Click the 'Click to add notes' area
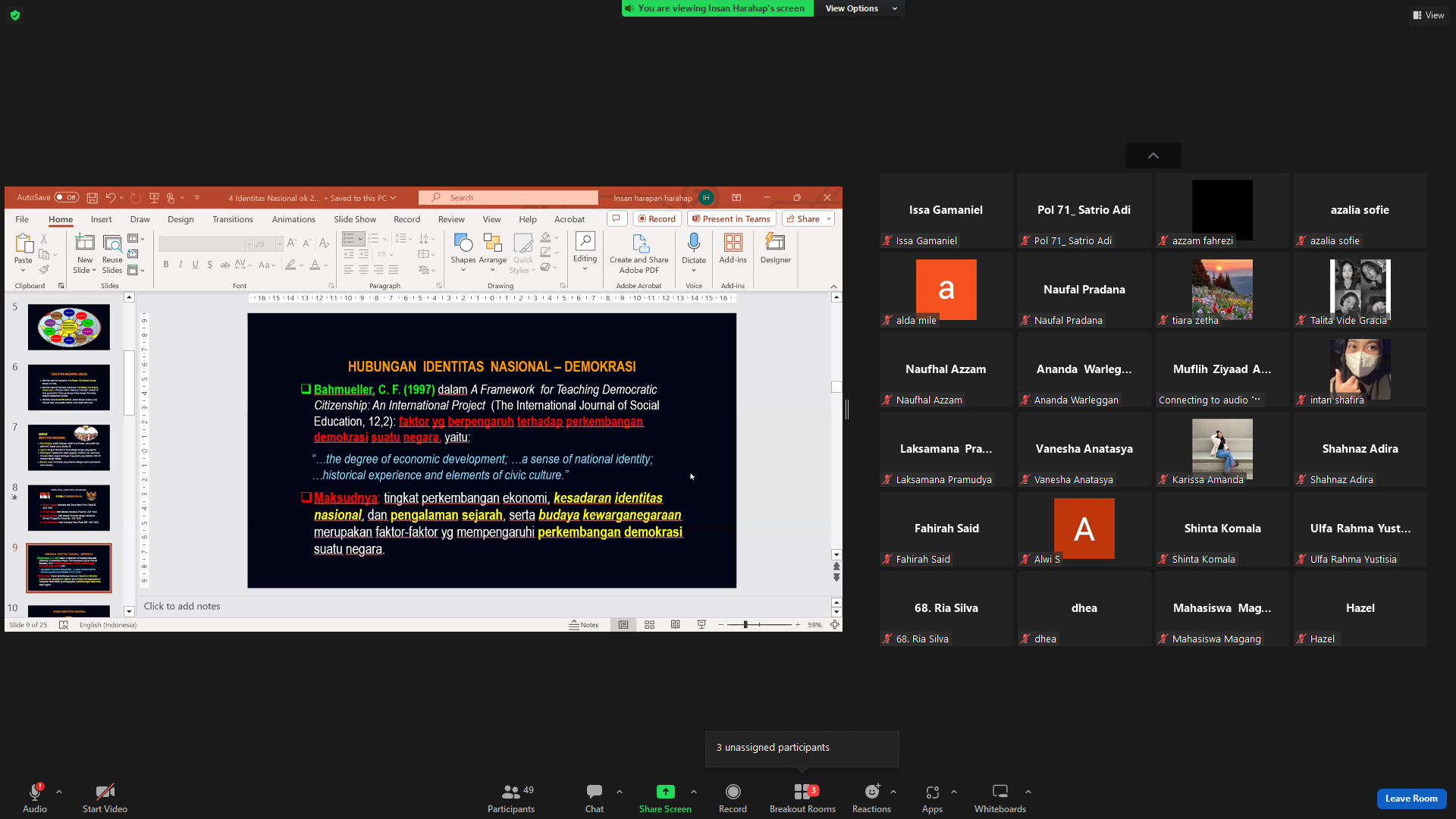Screen dimensions: 1456x819 [x=485, y=606]
